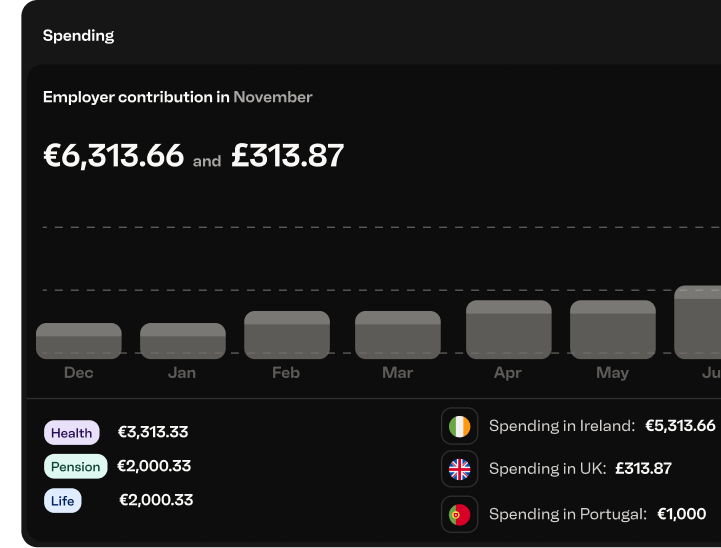
Task: Click the December spending bar
Action: click(79, 341)
